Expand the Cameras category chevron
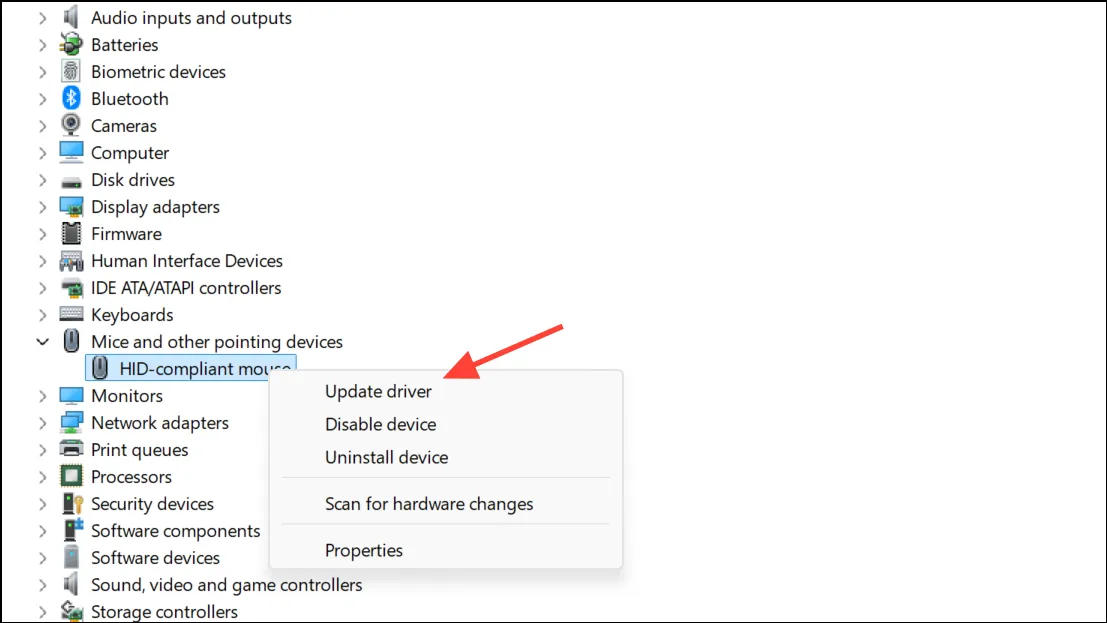Viewport: 1107px width, 623px height. [x=42, y=126]
